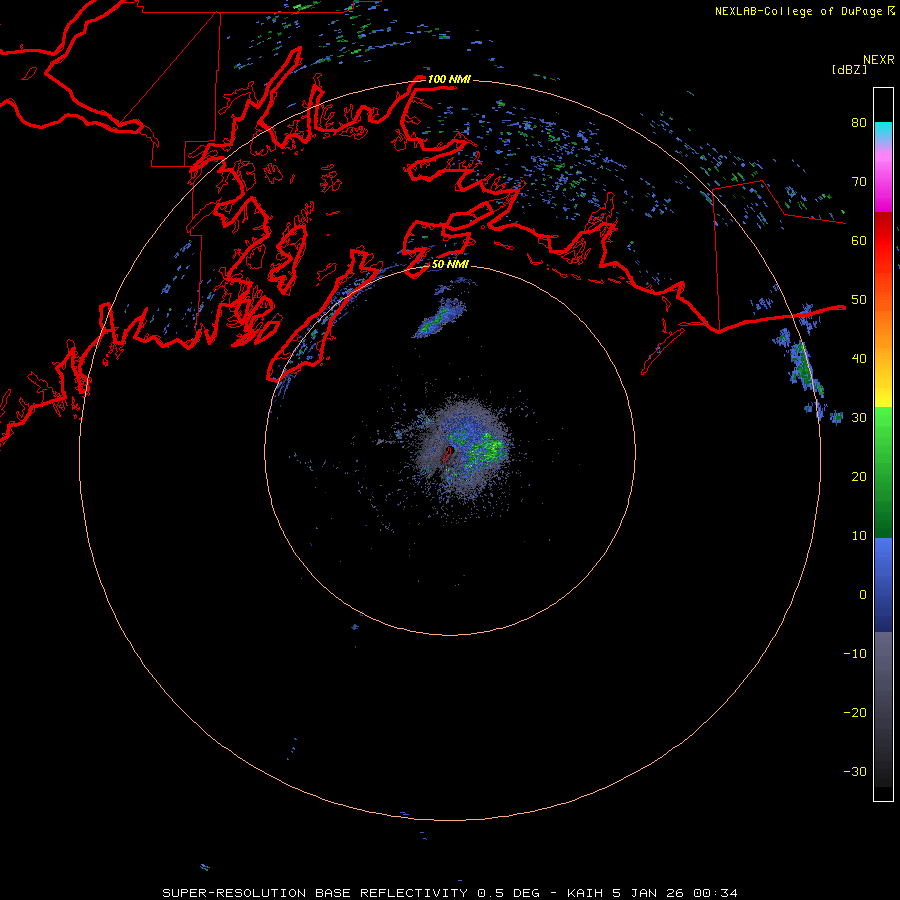Click the 10 value on dBZ scale

pyautogui.click(x=859, y=536)
